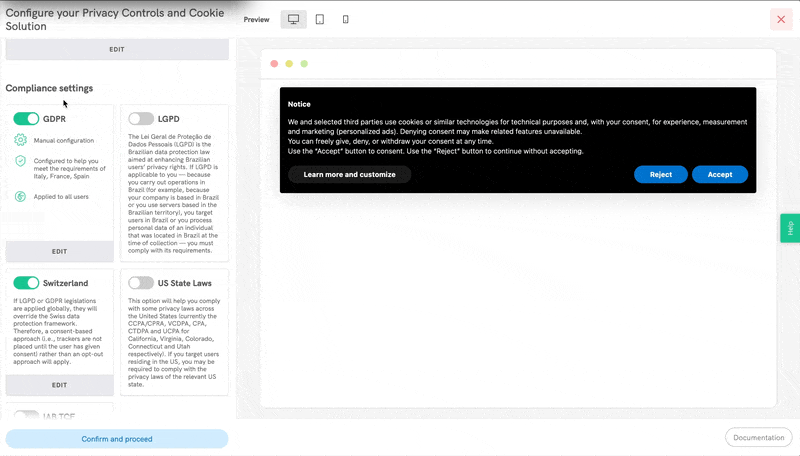Enable the LGPD toggle
800x456 pixels.
(x=141, y=118)
